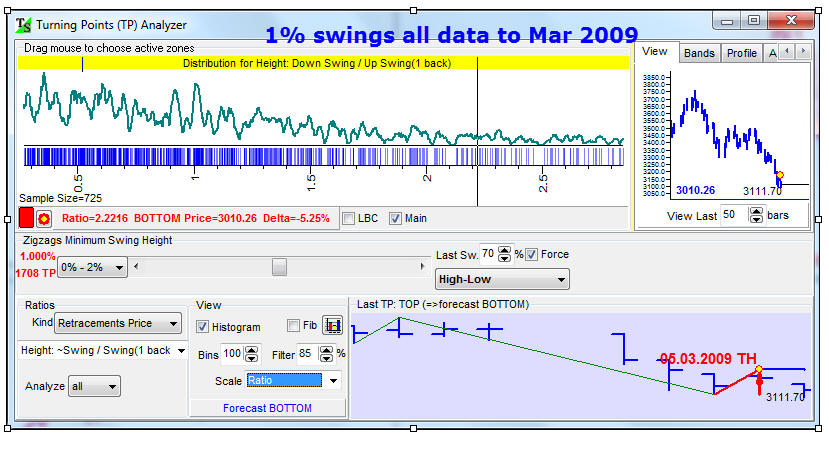Click the red square color indicator
This screenshot has width=829, height=456.
coord(27,218)
